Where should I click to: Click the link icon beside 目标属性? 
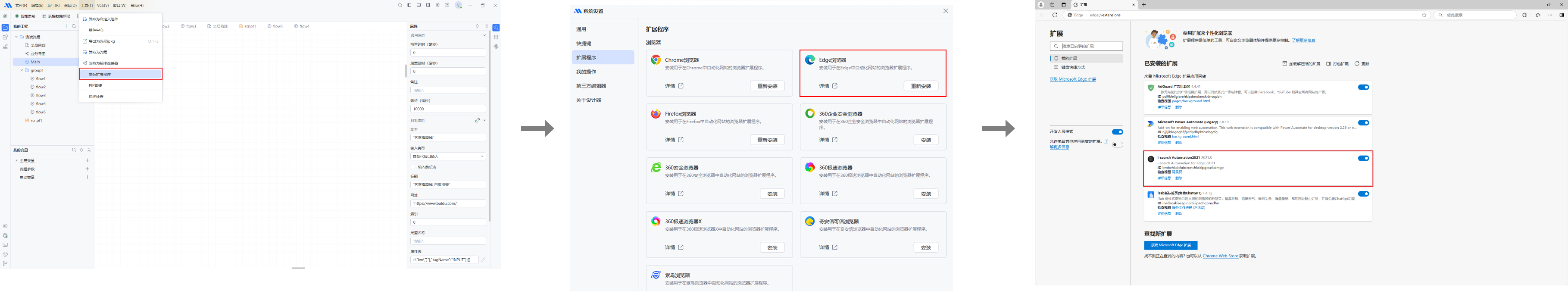click(477, 121)
